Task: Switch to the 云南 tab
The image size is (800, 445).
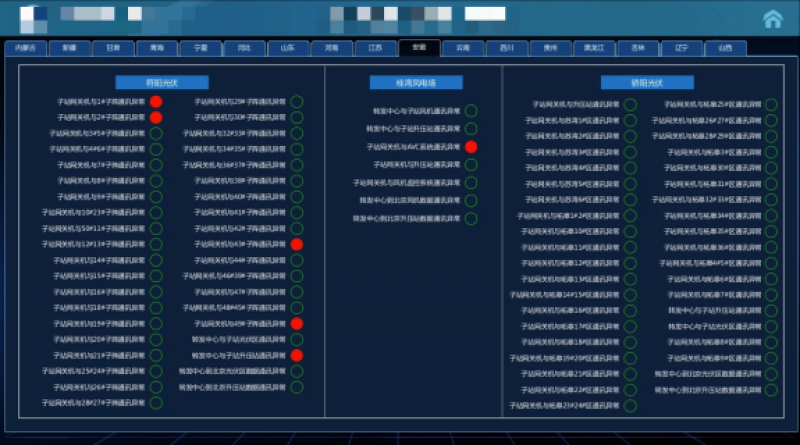Action: [463, 48]
